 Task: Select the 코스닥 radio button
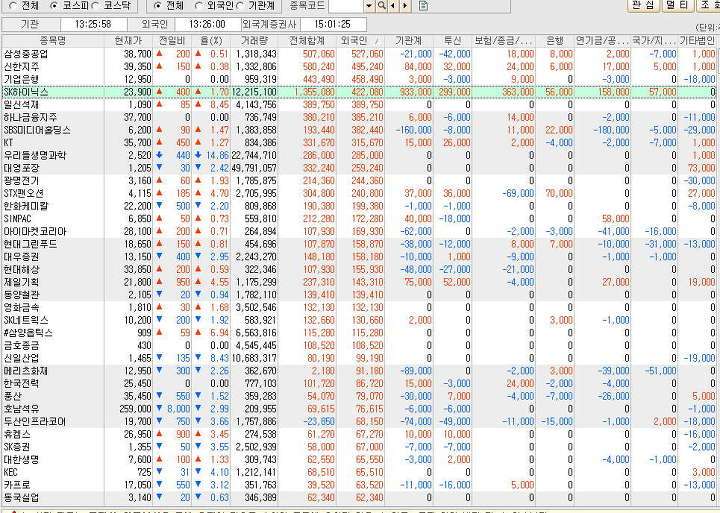96,6
